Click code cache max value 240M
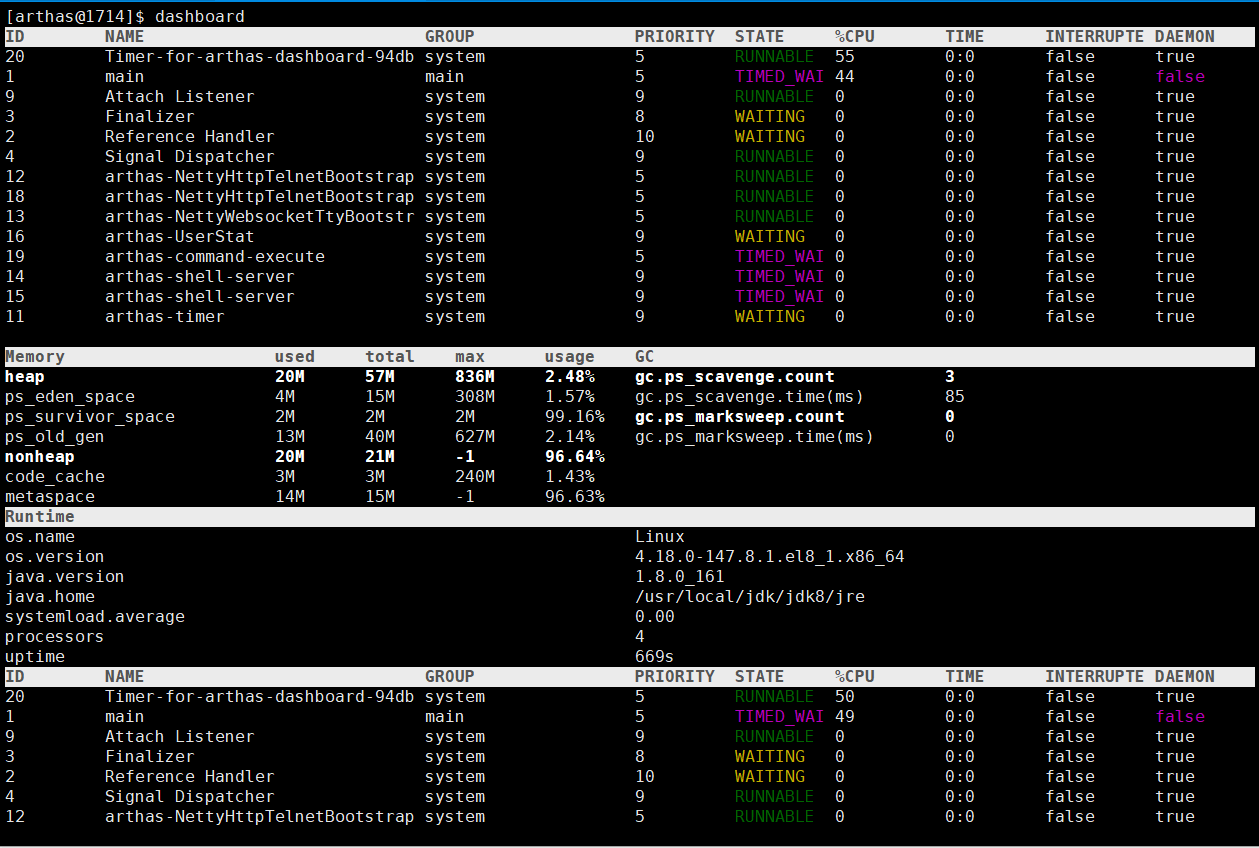The height and width of the screenshot is (848, 1259). pos(475,477)
